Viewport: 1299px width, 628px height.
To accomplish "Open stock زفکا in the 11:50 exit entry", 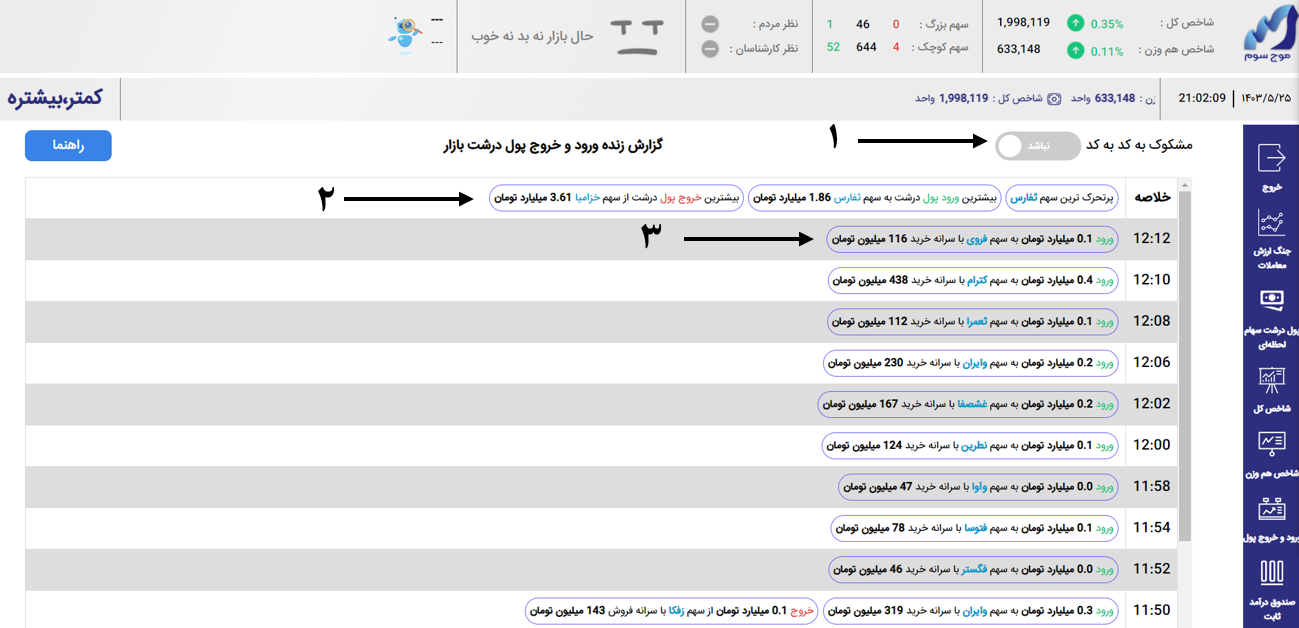I will point(676,609).
